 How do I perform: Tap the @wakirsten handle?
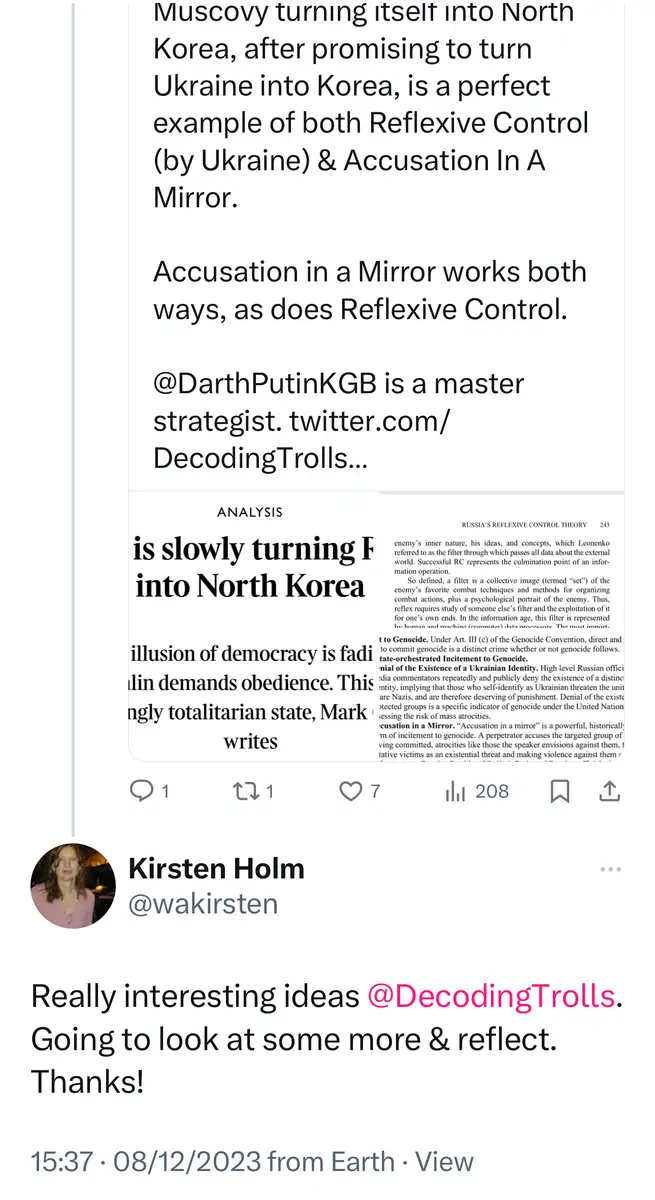(203, 904)
